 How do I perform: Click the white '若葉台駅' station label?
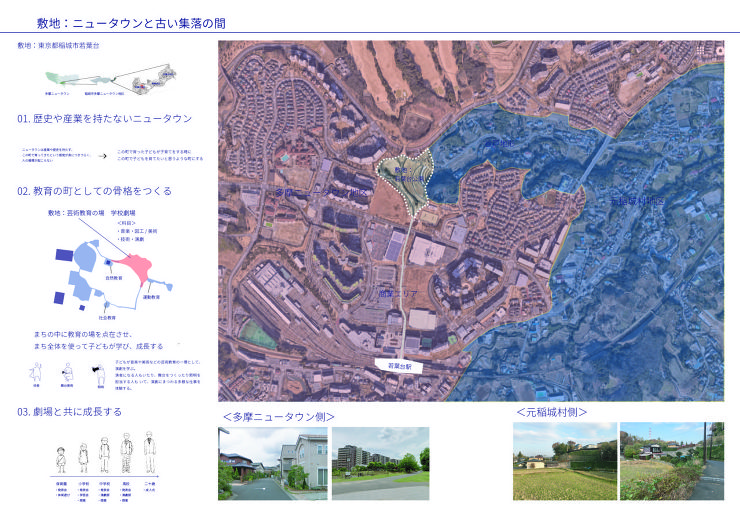point(399,366)
